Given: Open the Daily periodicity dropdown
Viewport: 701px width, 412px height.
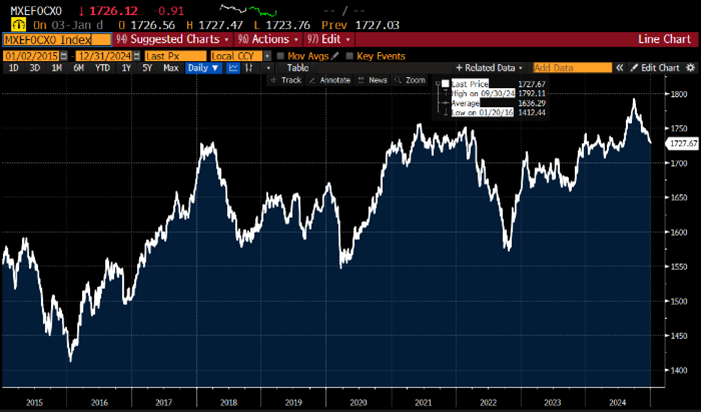Looking at the screenshot, I should (201, 68).
